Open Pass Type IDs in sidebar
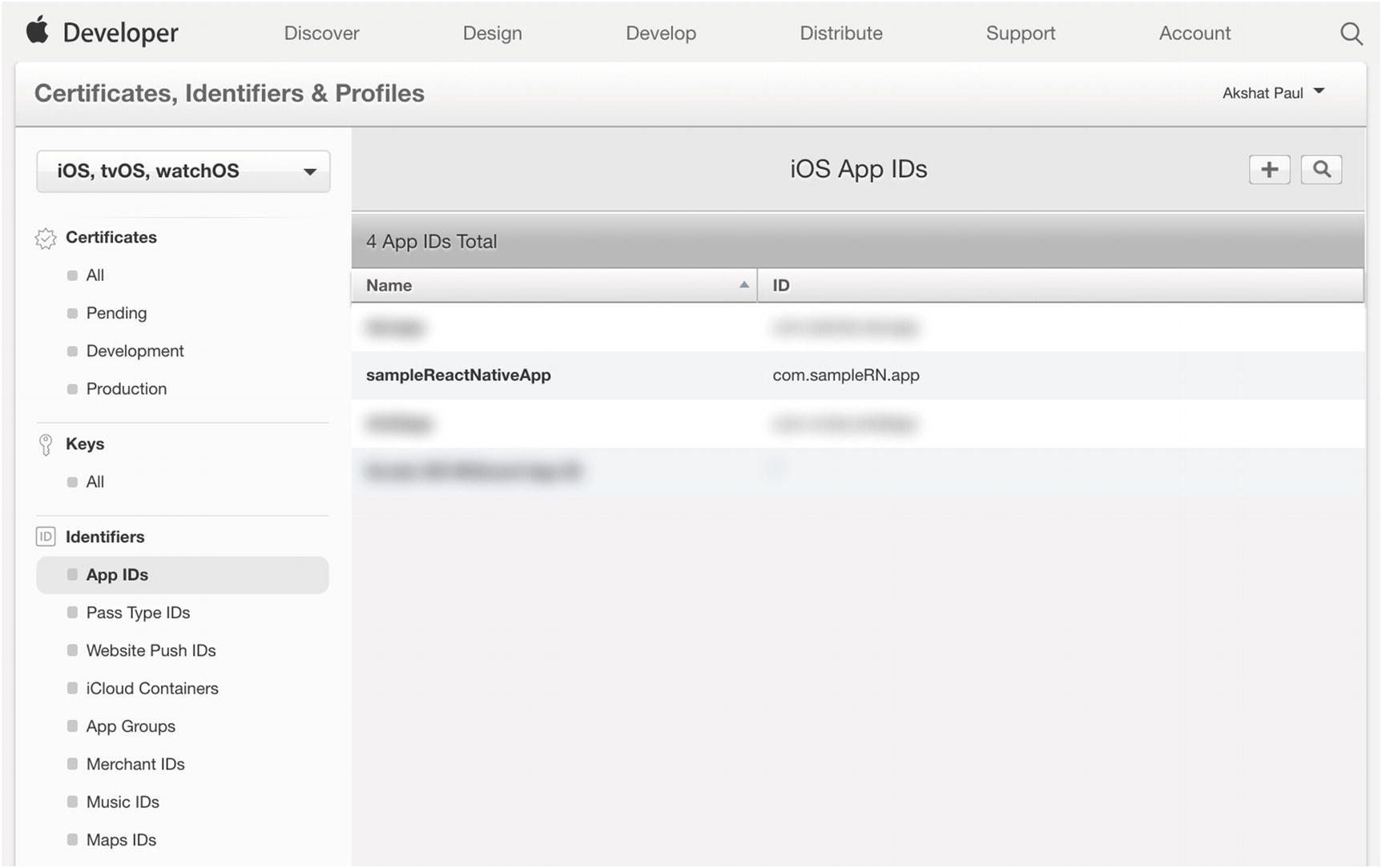The height and width of the screenshot is (868, 1382). point(138,613)
